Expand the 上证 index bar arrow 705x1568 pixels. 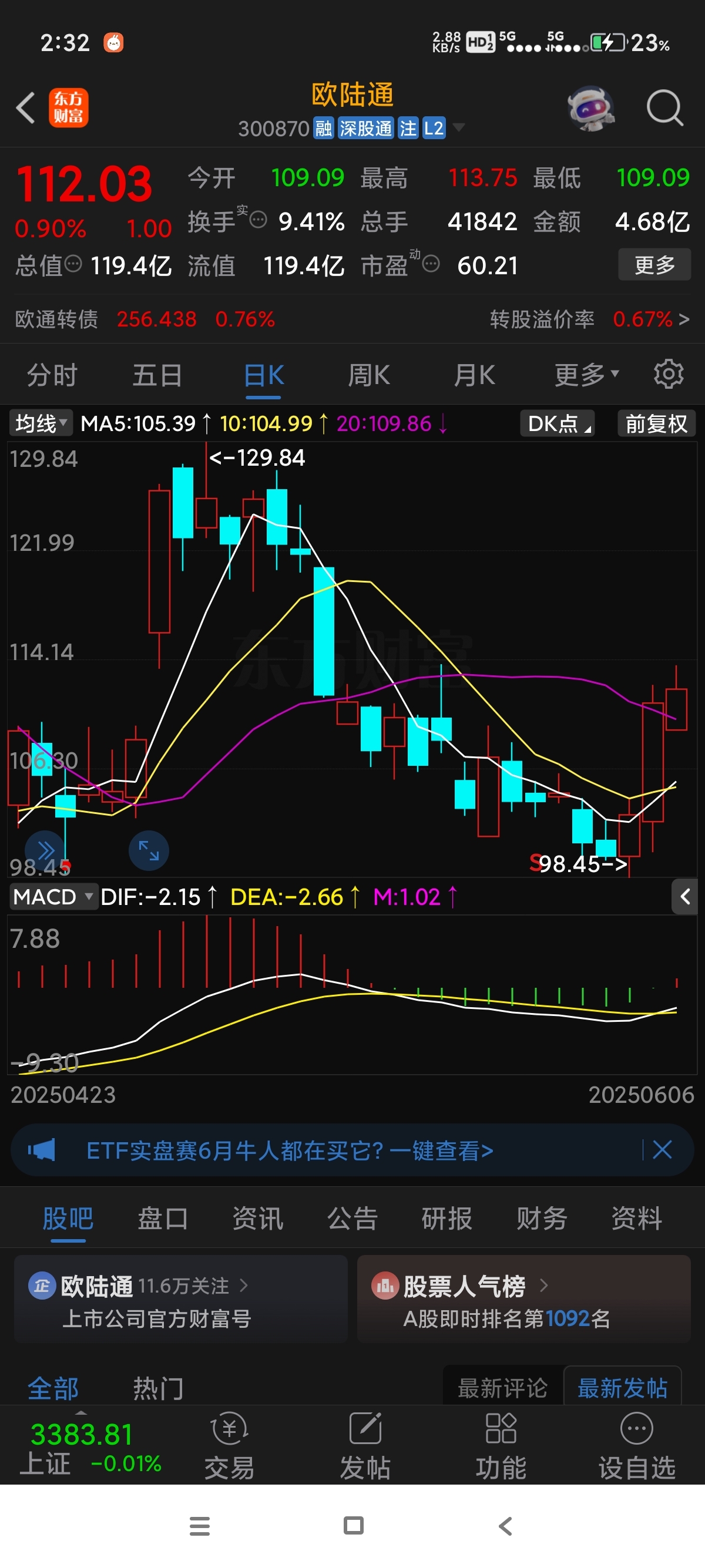click(81, 1413)
